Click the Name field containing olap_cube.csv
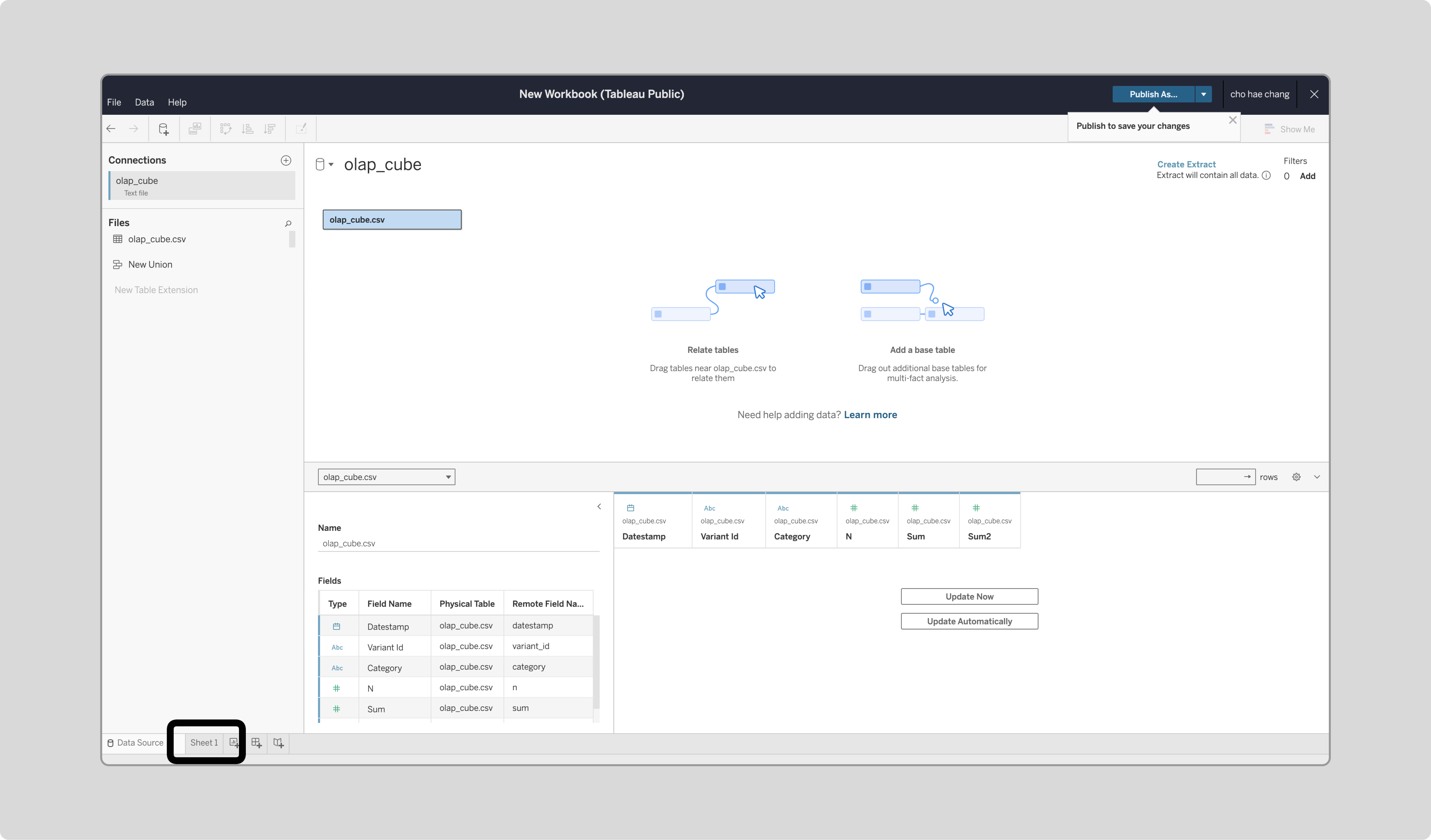 458,543
